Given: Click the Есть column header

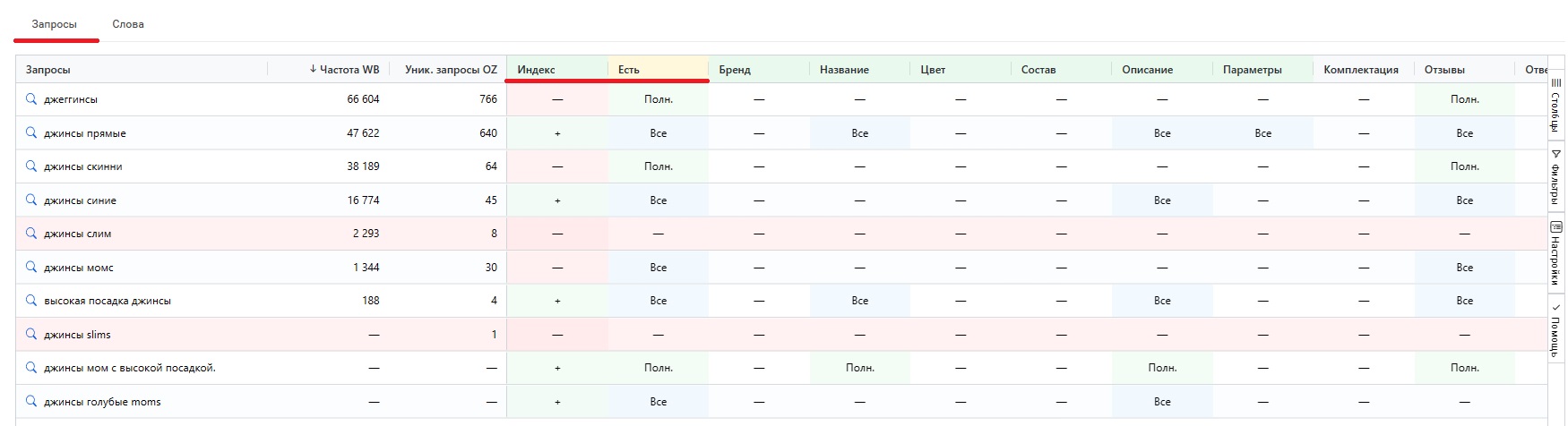Looking at the screenshot, I should (x=629, y=70).
